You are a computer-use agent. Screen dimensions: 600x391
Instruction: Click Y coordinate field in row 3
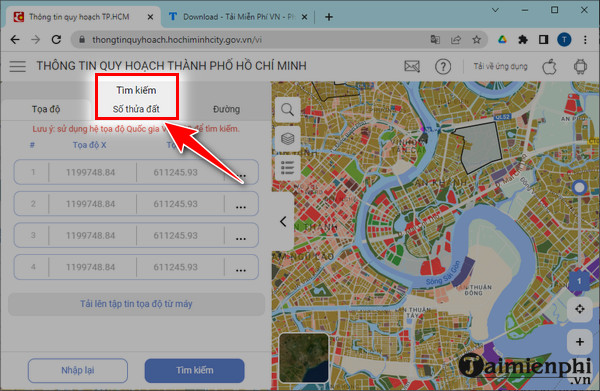(176, 235)
